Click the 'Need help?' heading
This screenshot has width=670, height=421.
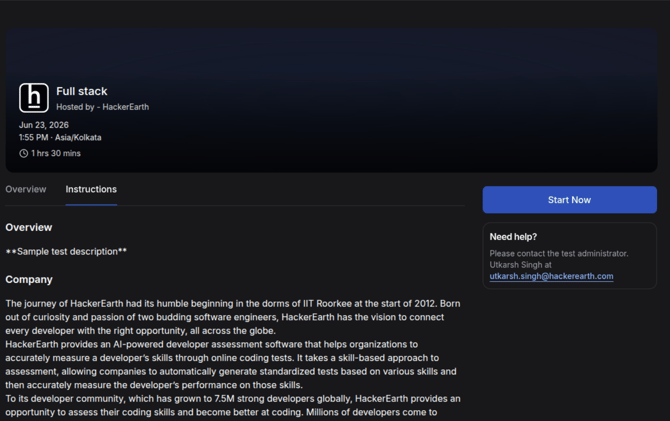513,237
